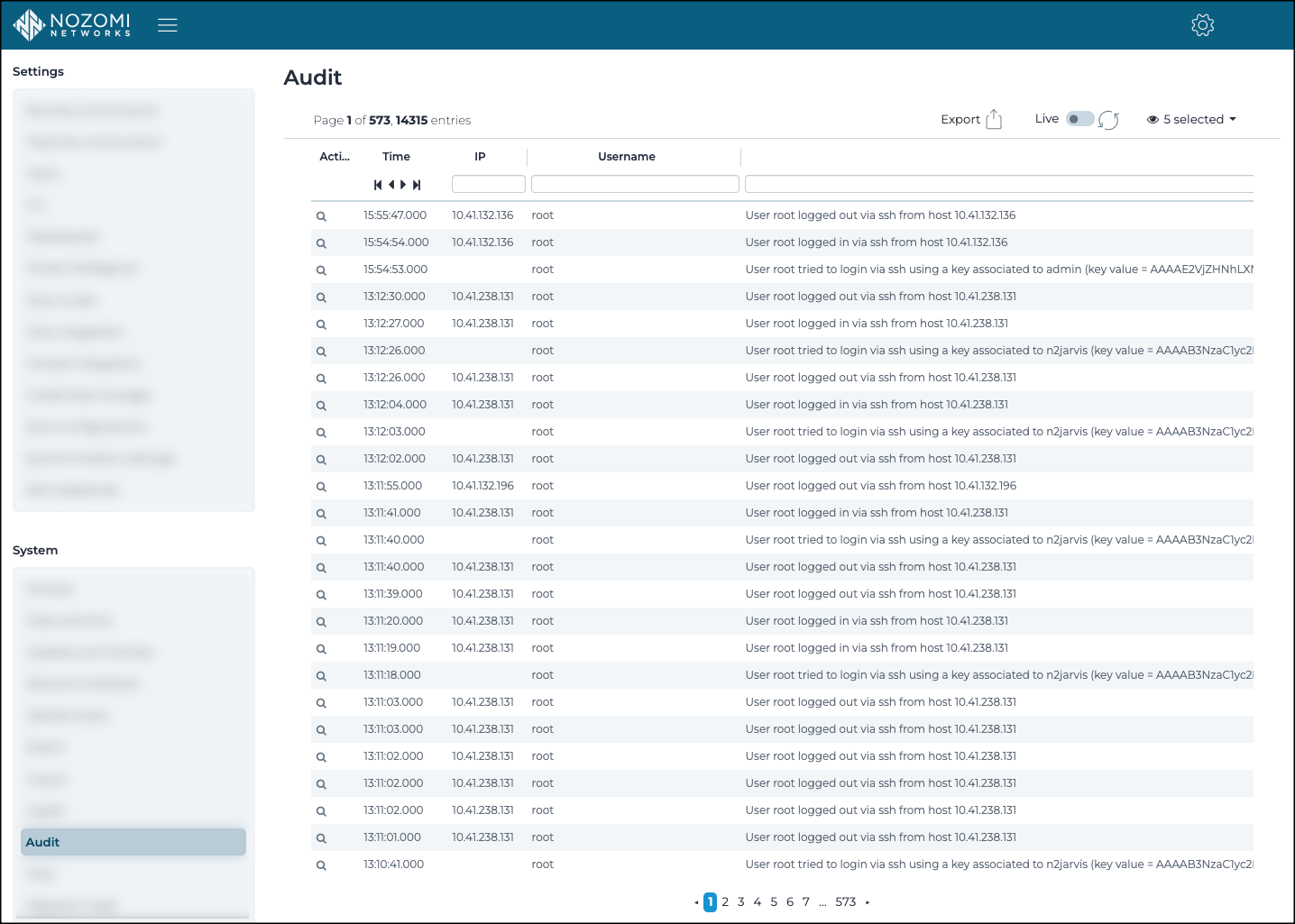The image size is (1295, 924).
Task: Click the Export share icon
Action: click(994, 119)
